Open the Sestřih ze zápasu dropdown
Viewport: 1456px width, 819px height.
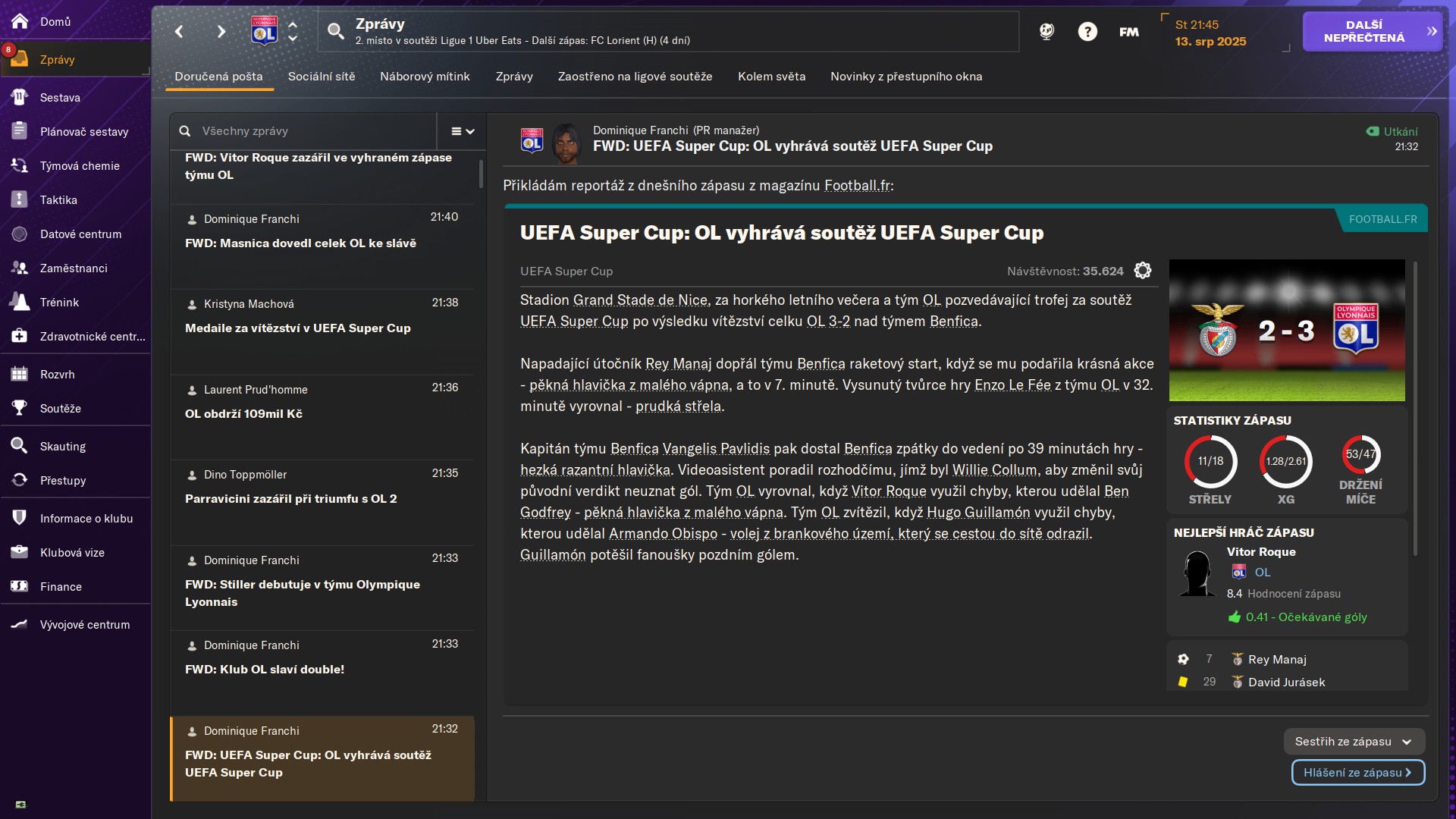coord(1354,742)
